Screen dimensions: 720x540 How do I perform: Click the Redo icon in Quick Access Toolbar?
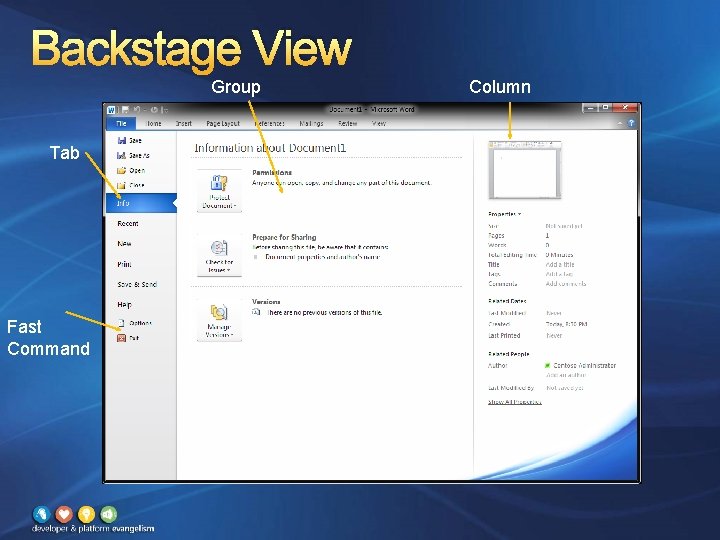(x=154, y=110)
